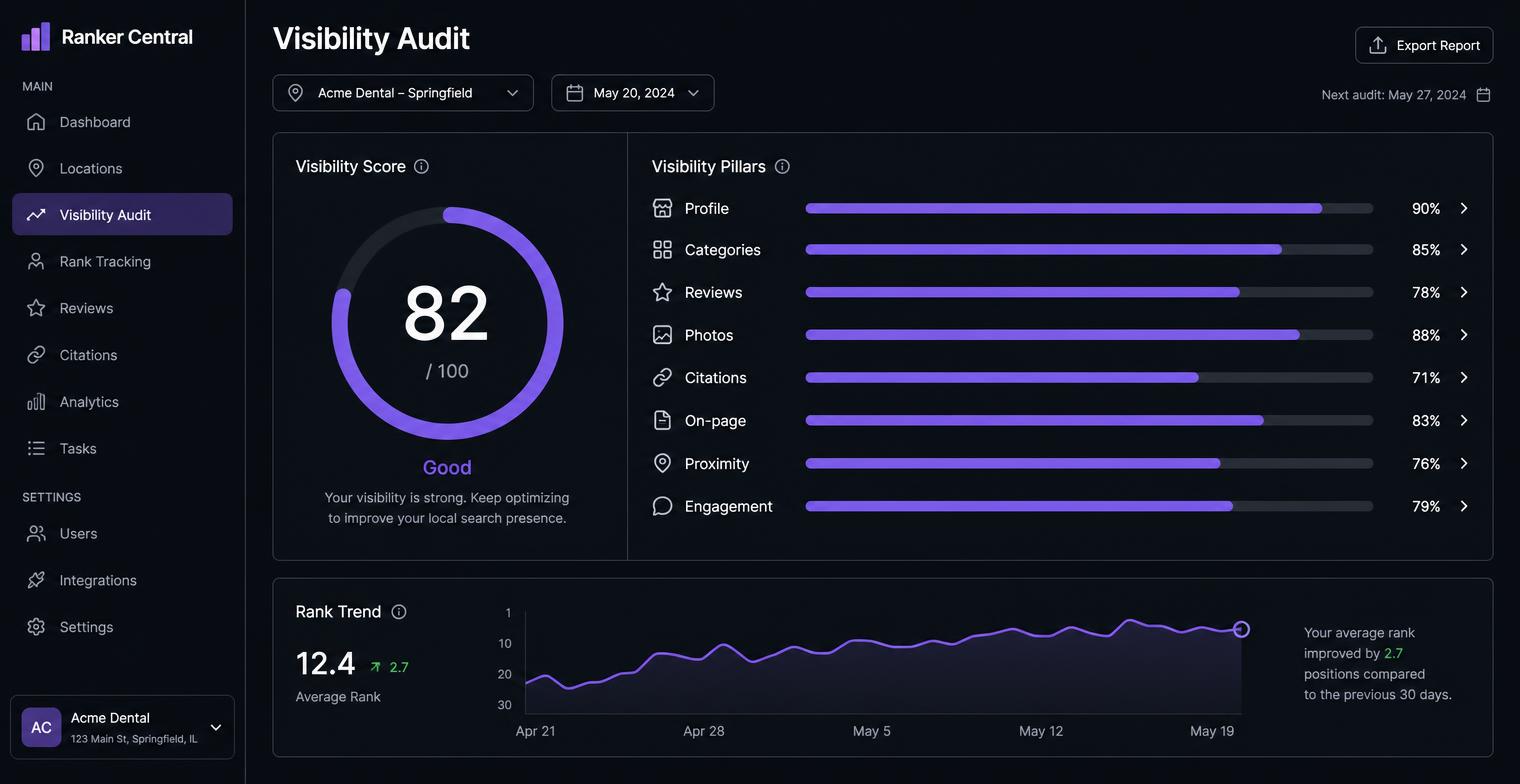Image resolution: width=1520 pixels, height=784 pixels.
Task: Click the 12.4 average rank value
Action: (x=326, y=663)
